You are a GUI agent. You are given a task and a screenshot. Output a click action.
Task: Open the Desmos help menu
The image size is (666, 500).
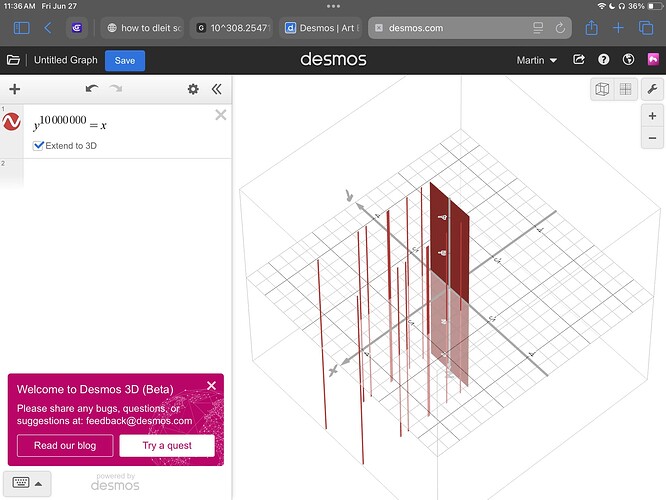[x=604, y=59]
